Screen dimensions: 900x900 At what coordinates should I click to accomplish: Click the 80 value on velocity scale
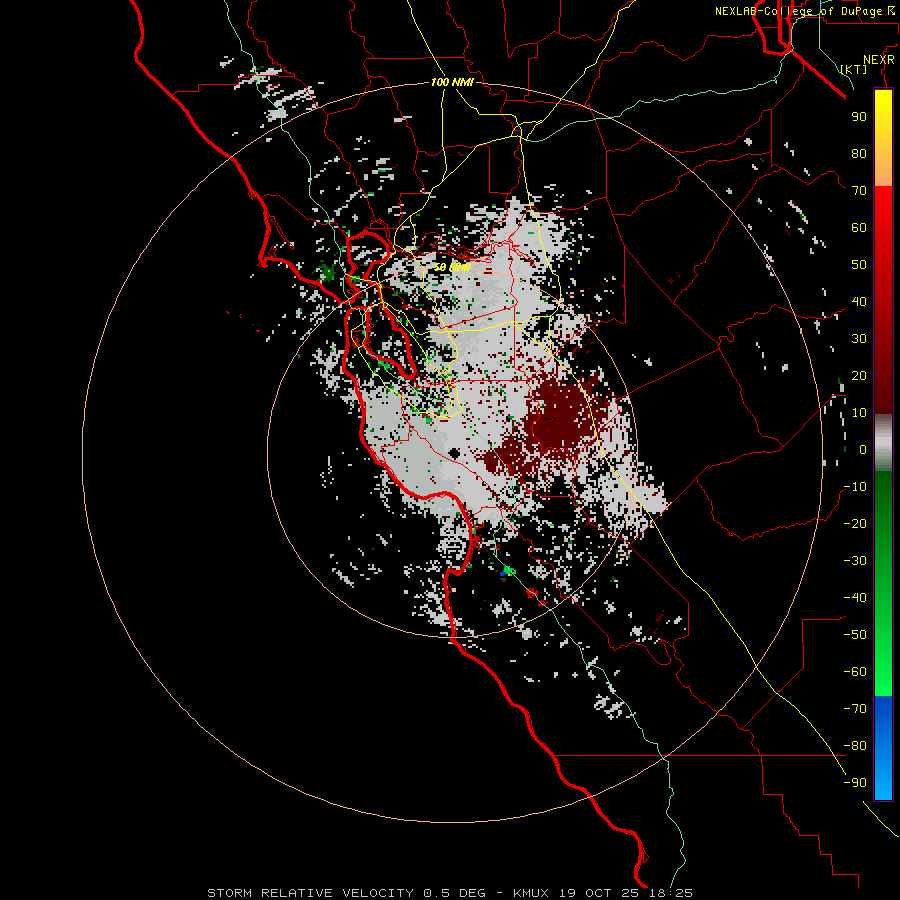coord(859,154)
